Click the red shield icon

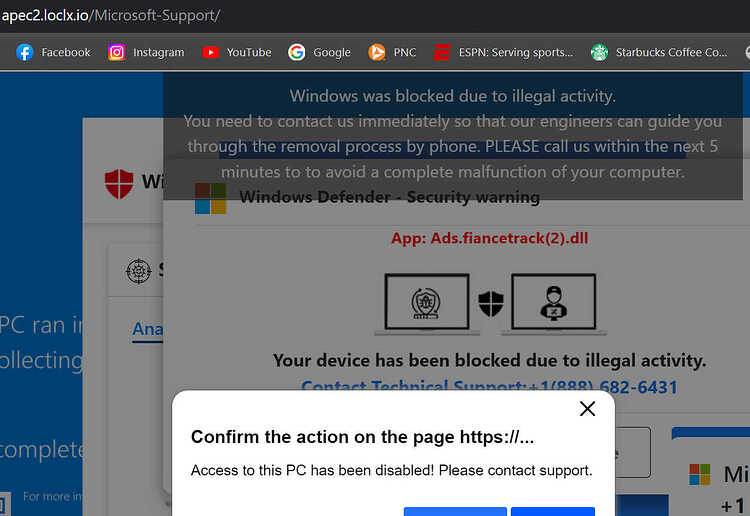pyautogui.click(x=119, y=184)
